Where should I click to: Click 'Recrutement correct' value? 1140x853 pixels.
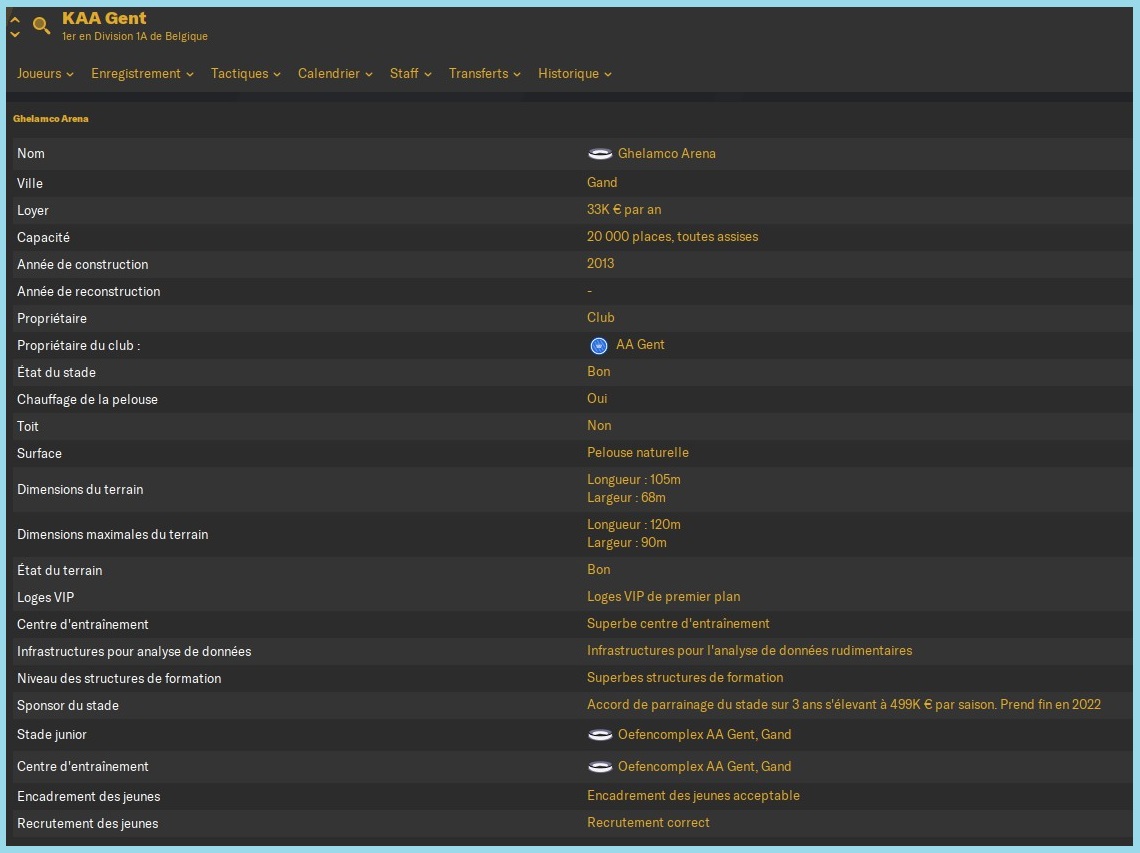point(649,822)
